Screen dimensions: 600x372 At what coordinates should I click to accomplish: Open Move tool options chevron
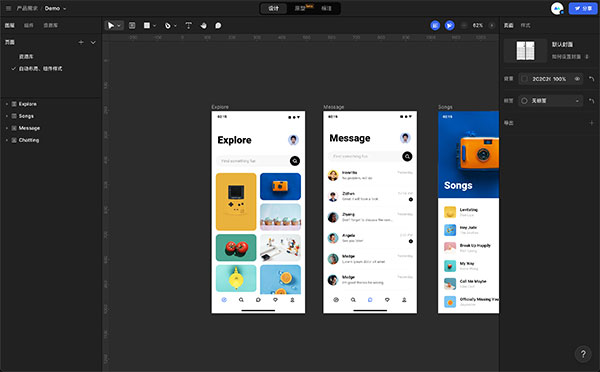(119, 26)
